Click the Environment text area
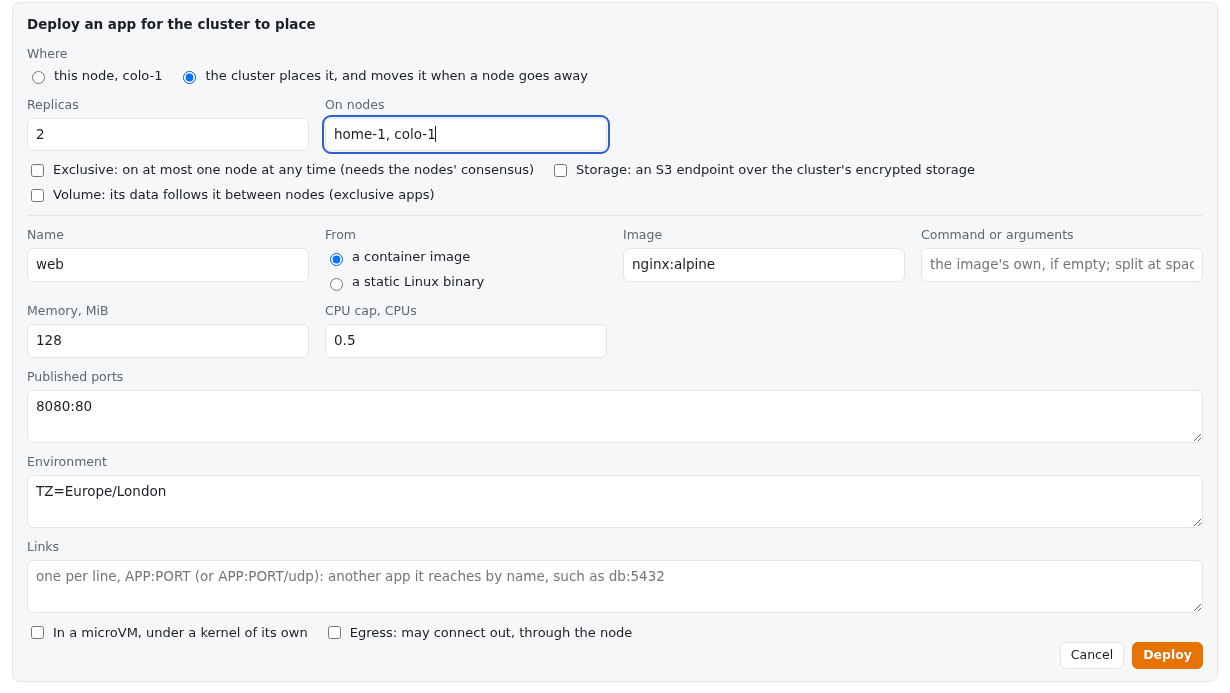This screenshot has width=1230, height=693. pos(615,501)
